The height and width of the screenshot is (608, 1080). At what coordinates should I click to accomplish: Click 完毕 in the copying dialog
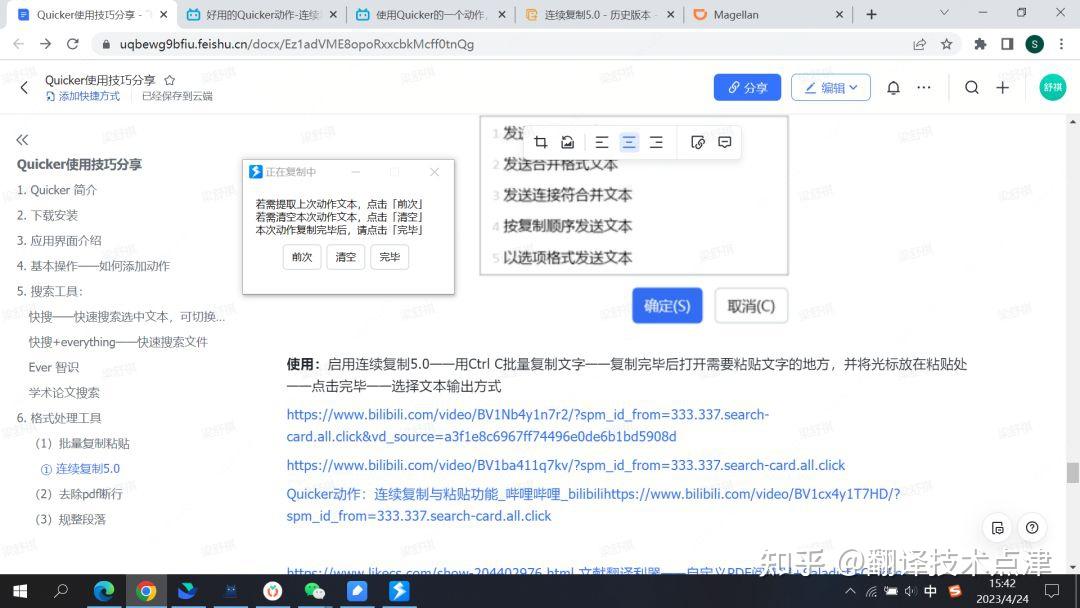click(x=389, y=257)
